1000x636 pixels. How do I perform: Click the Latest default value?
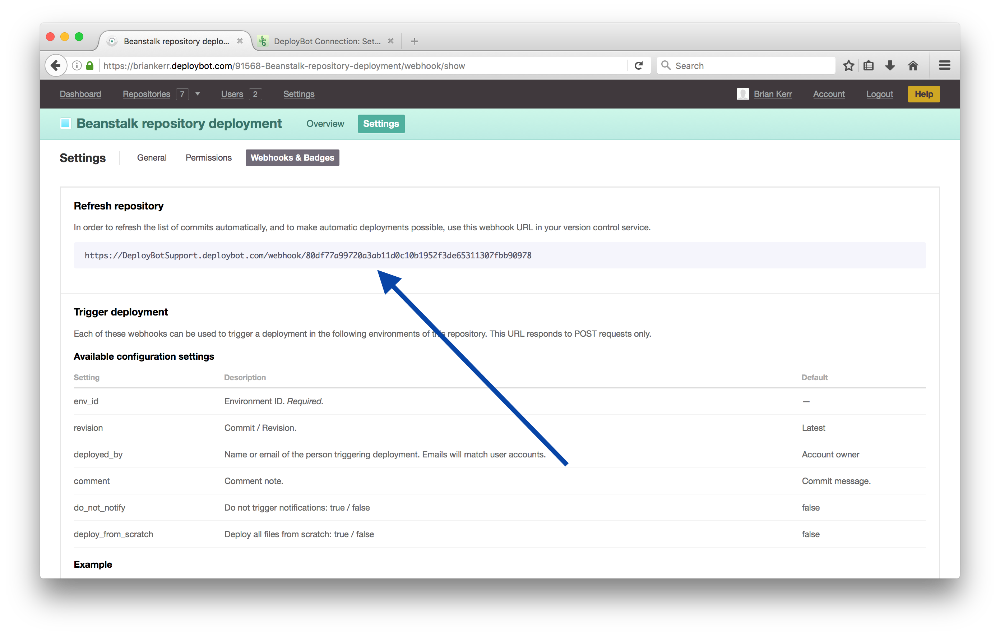tap(813, 428)
